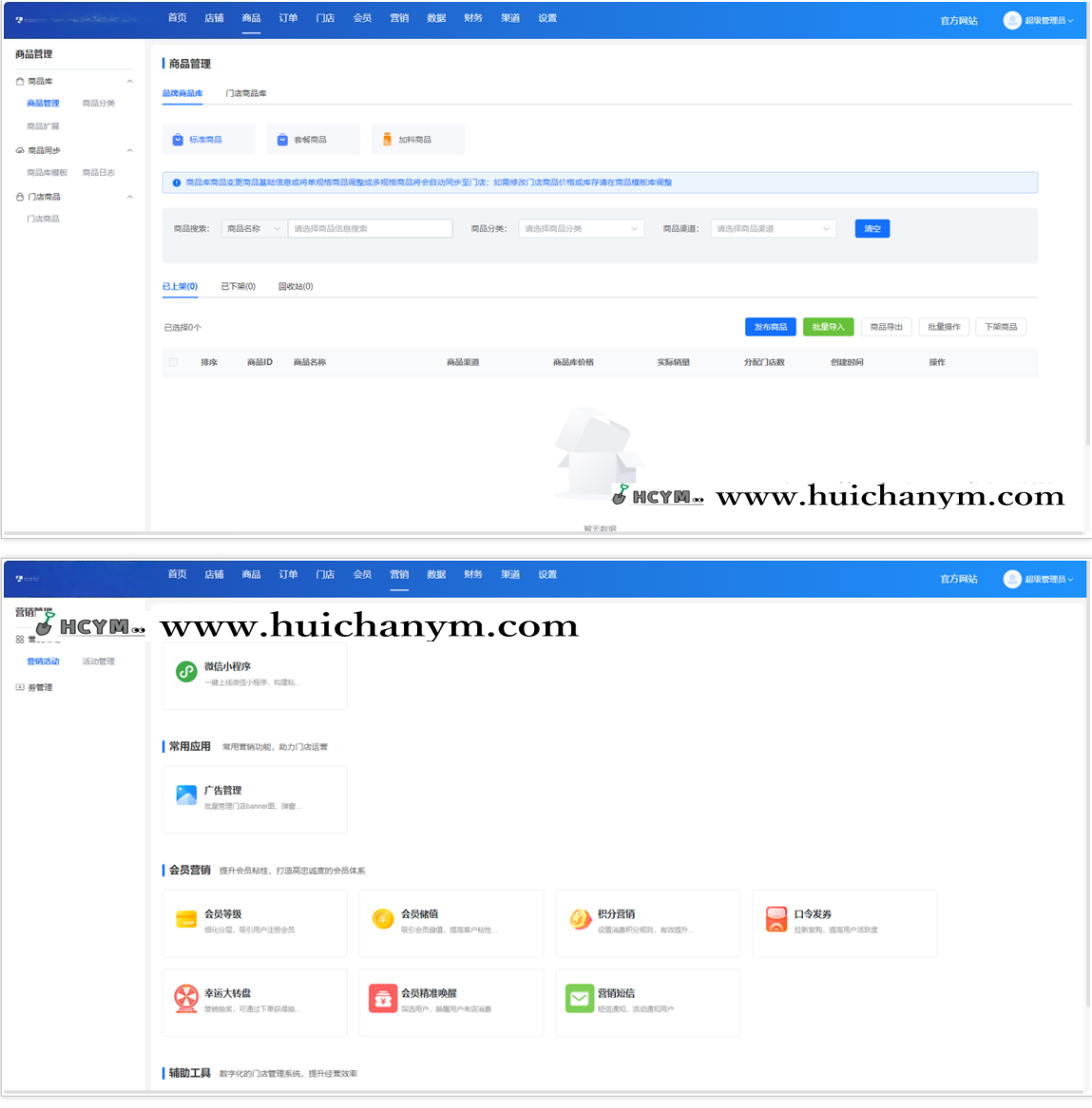
Task: Open the 商品分类 category dropdown
Action: (x=581, y=229)
